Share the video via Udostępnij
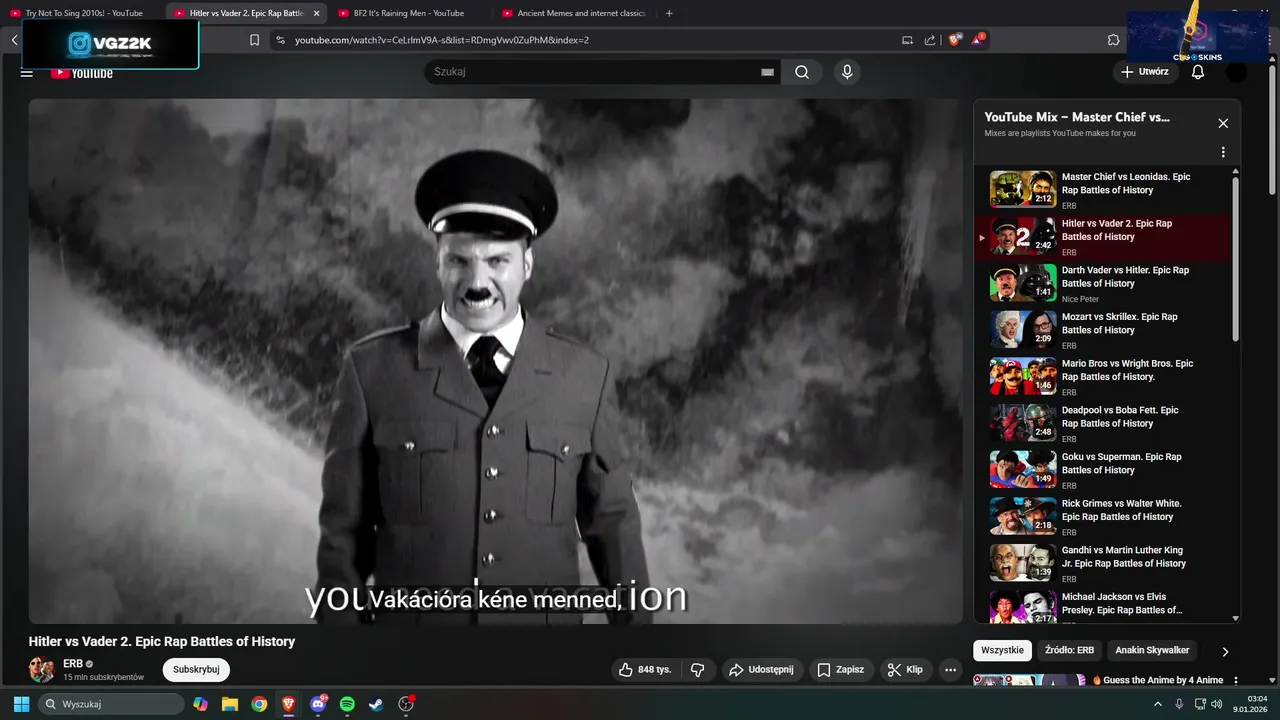The height and width of the screenshot is (720, 1280). (x=761, y=669)
